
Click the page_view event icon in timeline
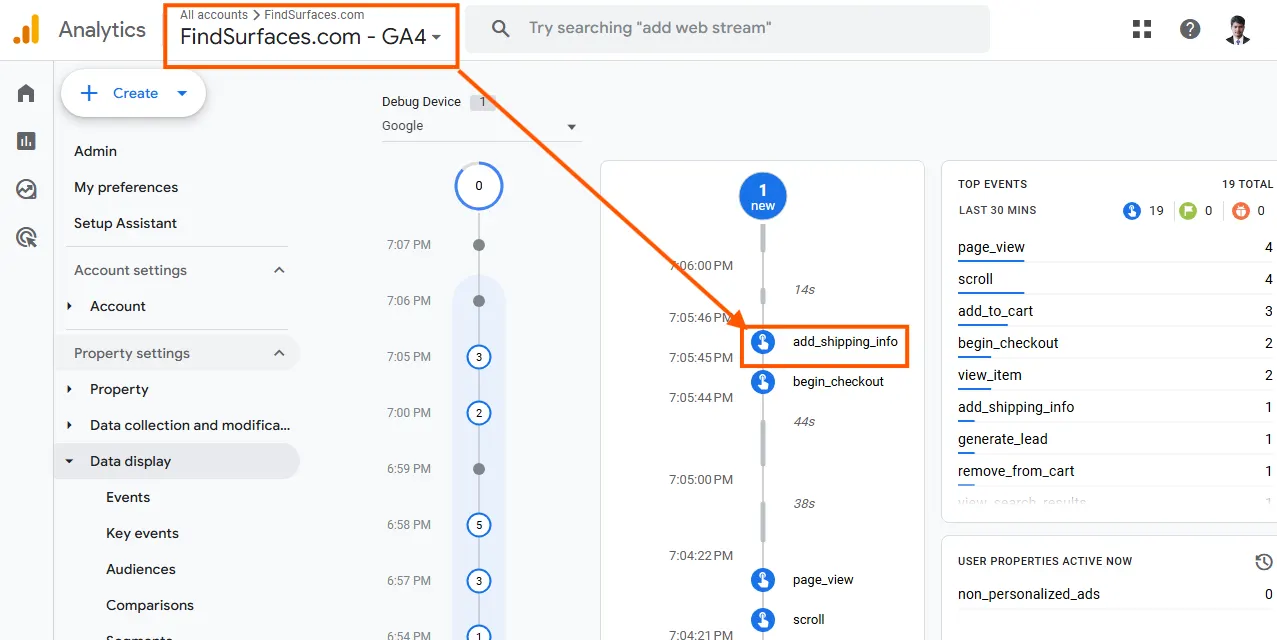pos(763,579)
